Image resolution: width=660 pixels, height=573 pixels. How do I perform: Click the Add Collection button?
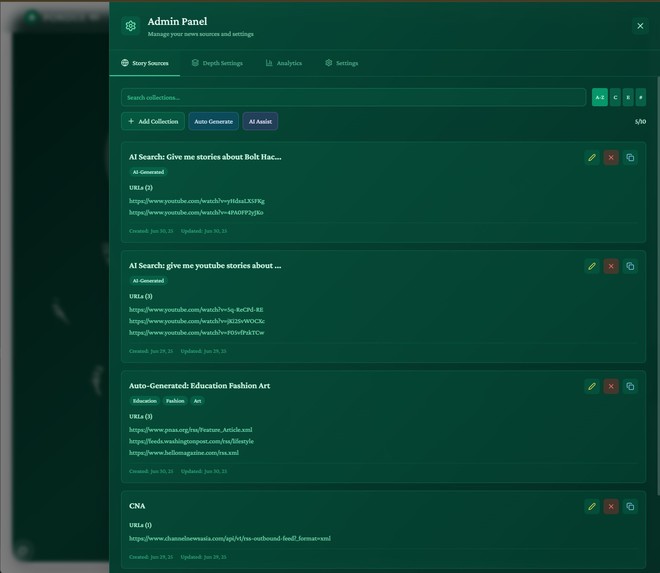click(x=153, y=121)
